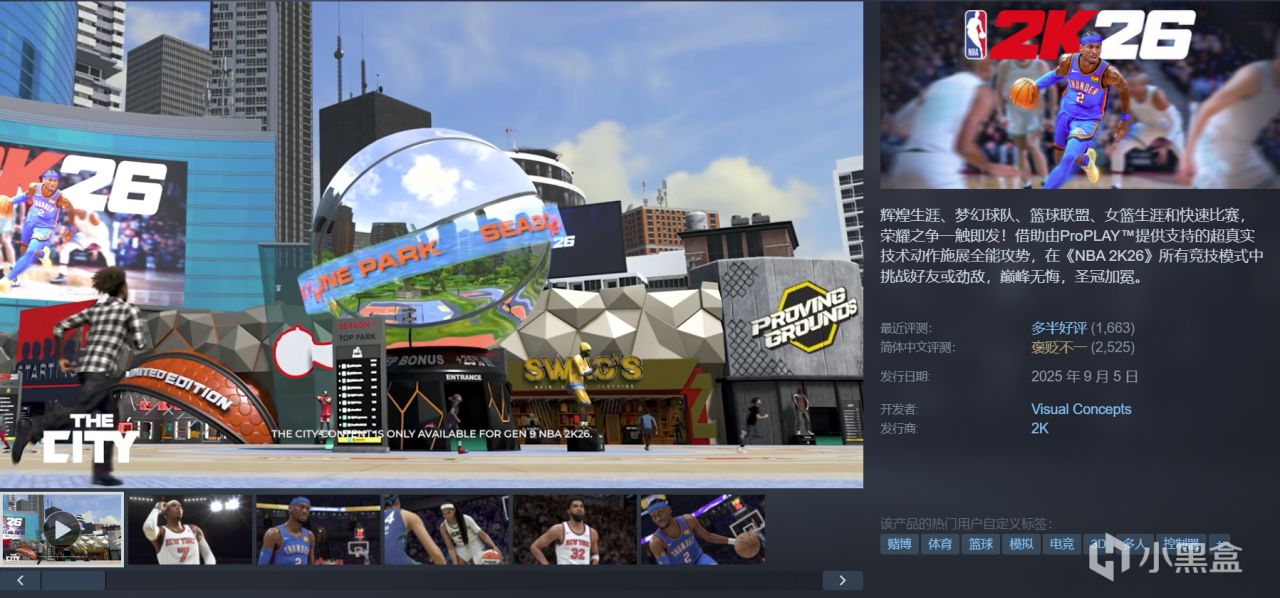Open the Thunder player close-up thumbnail
The height and width of the screenshot is (598, 1280).
[318, 529]
